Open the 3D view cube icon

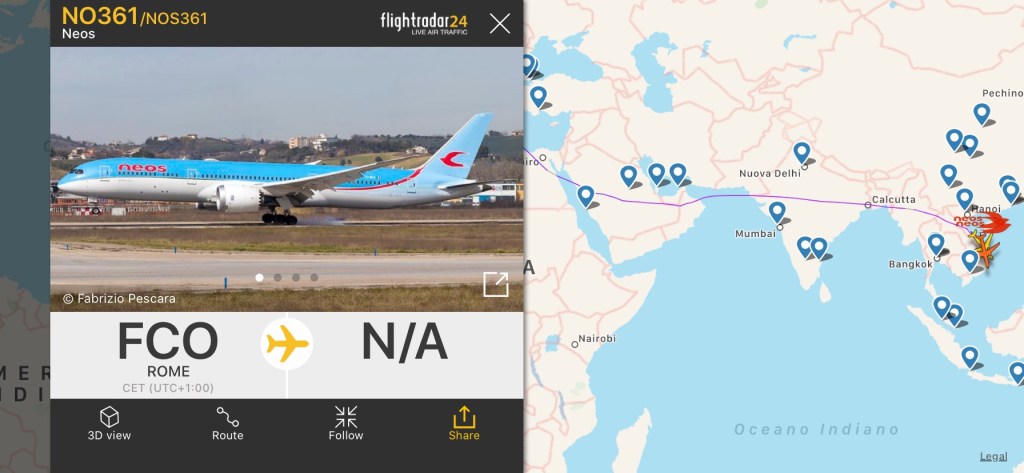pos(109,417)
